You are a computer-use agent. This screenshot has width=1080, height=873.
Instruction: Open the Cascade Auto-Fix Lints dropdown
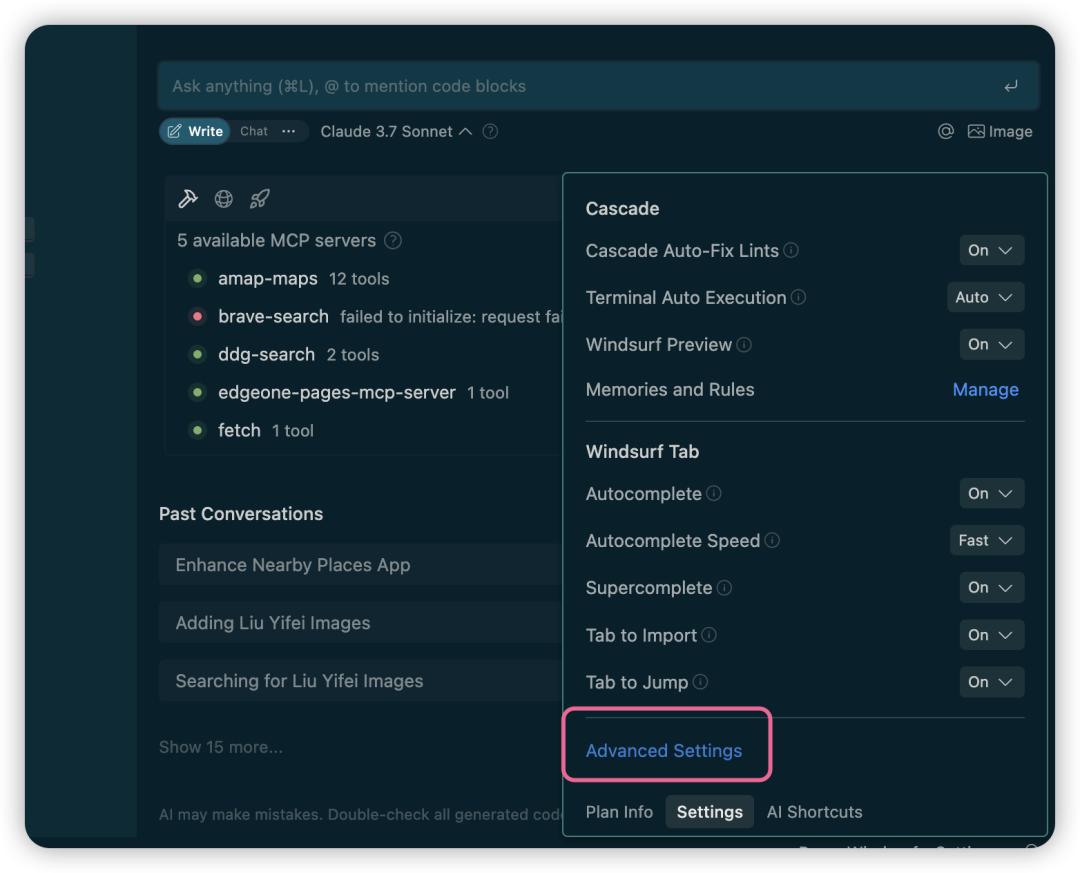point(991,250)
